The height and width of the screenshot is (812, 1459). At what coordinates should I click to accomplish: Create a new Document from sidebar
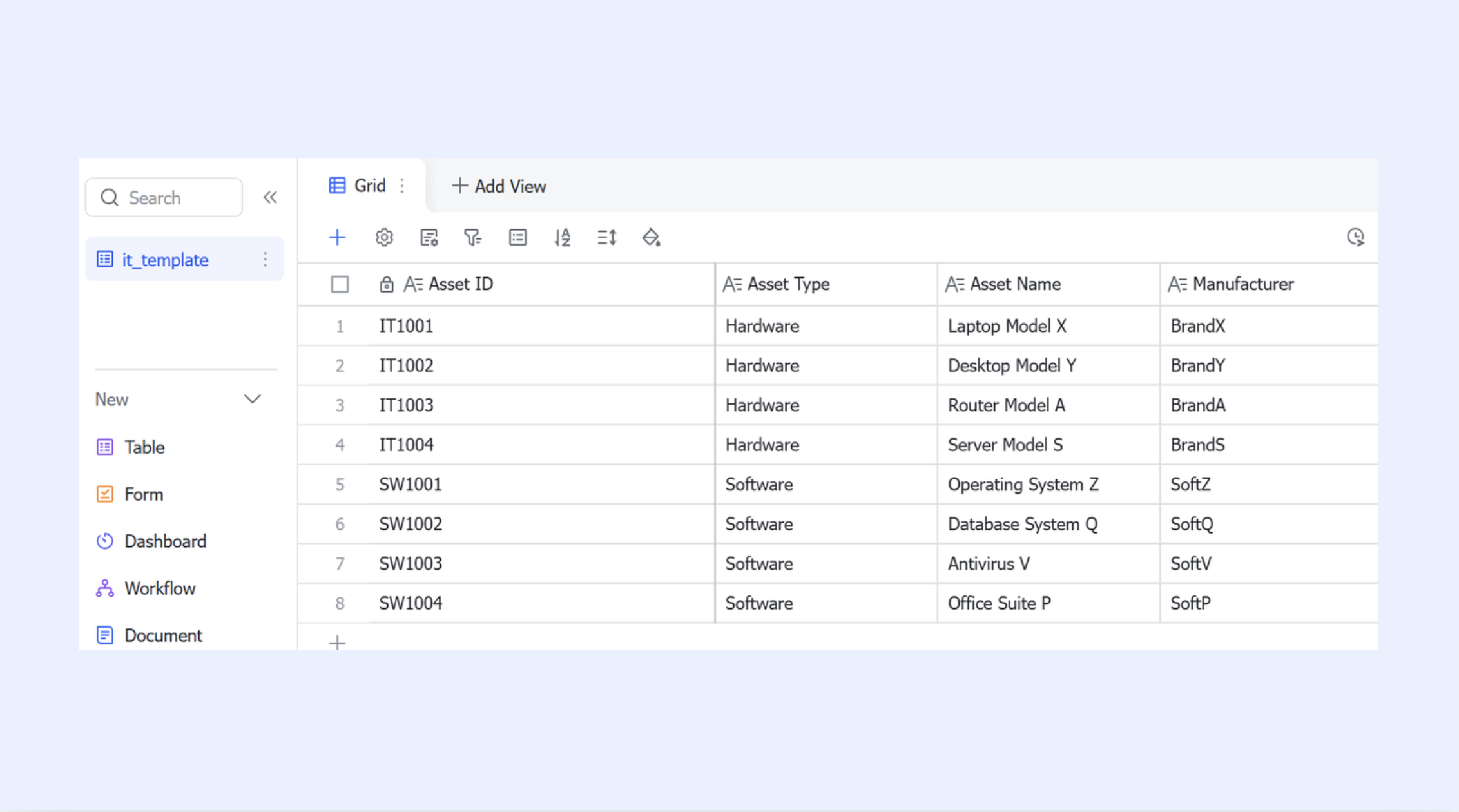[149, 635]
